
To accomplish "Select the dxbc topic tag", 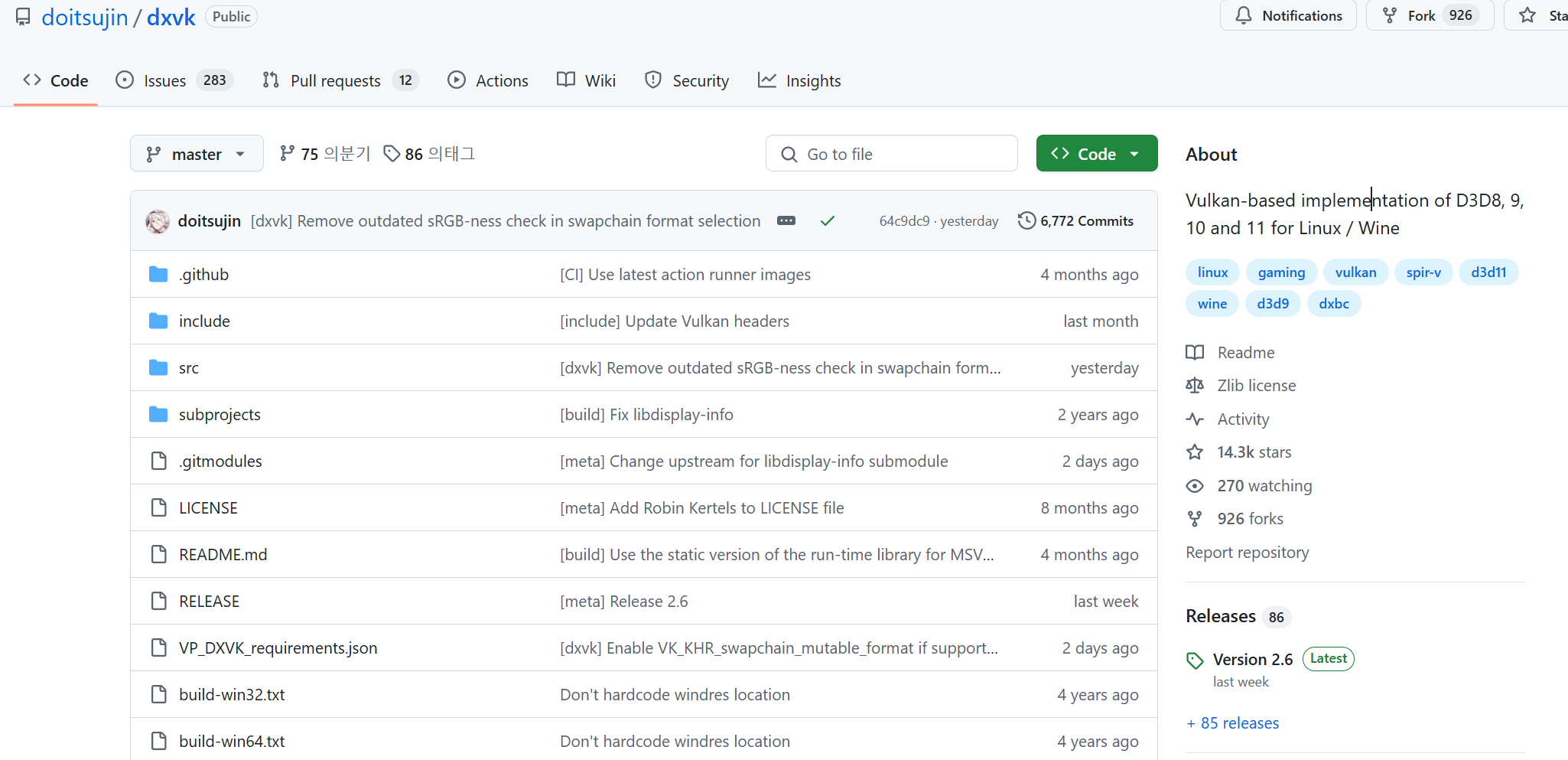I will 1334,304.
